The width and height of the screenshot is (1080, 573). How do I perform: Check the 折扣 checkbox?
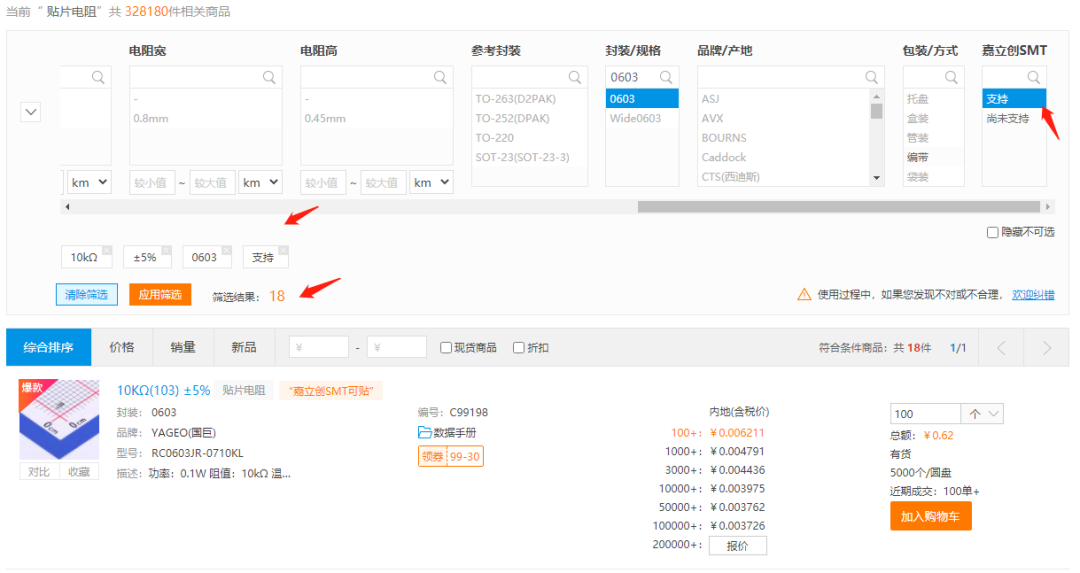pos(518,348)
